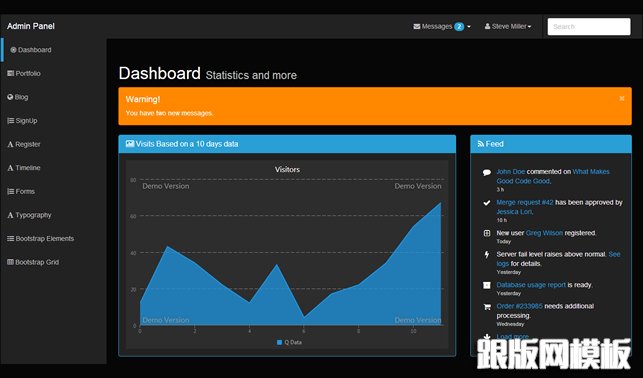
Task: Open Database usage report link
Action: (531, 285)
